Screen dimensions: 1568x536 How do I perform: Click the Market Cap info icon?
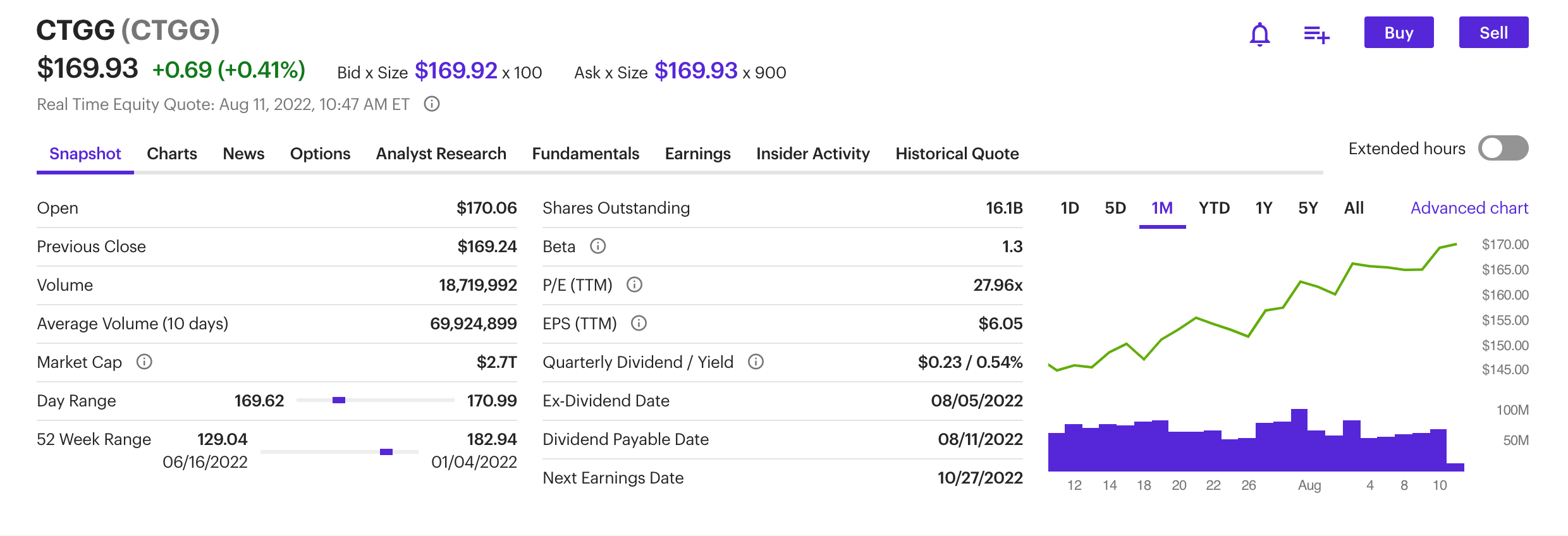(x=144, y=362)
